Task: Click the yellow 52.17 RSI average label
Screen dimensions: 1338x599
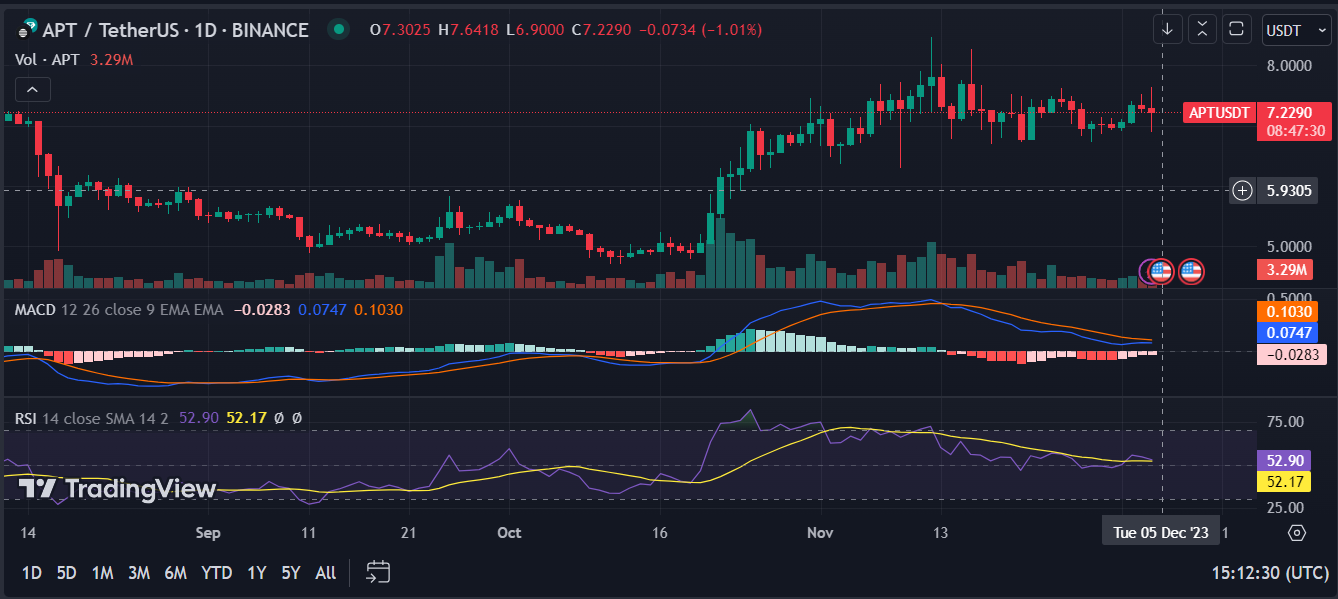Action: 1282,482
